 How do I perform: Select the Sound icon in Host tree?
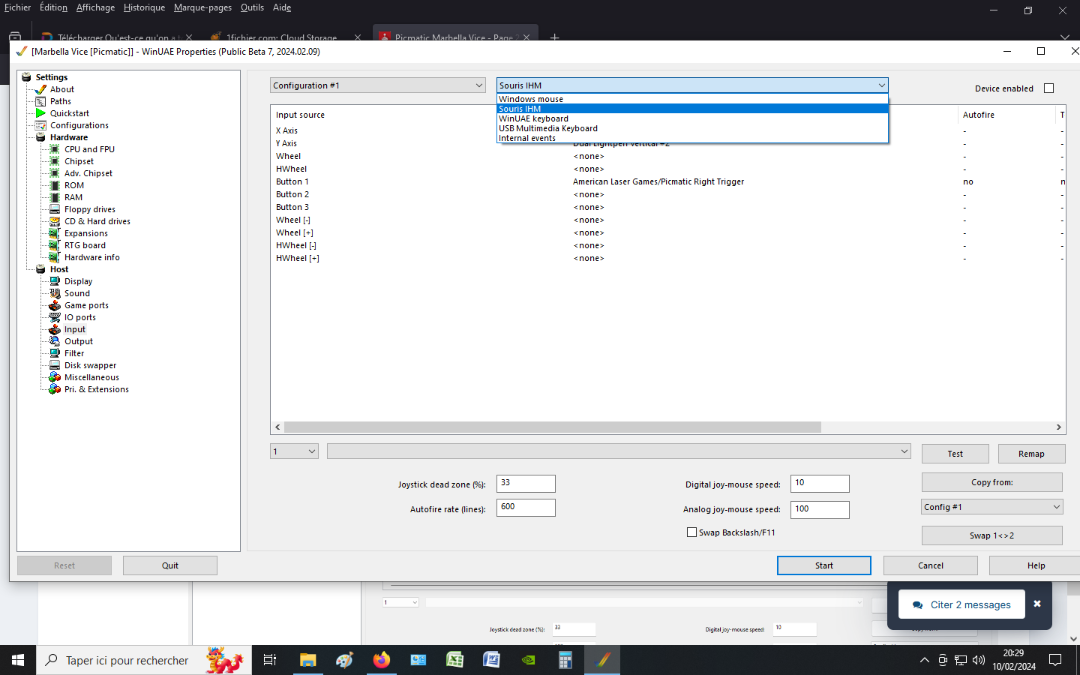tap(55, 293)
